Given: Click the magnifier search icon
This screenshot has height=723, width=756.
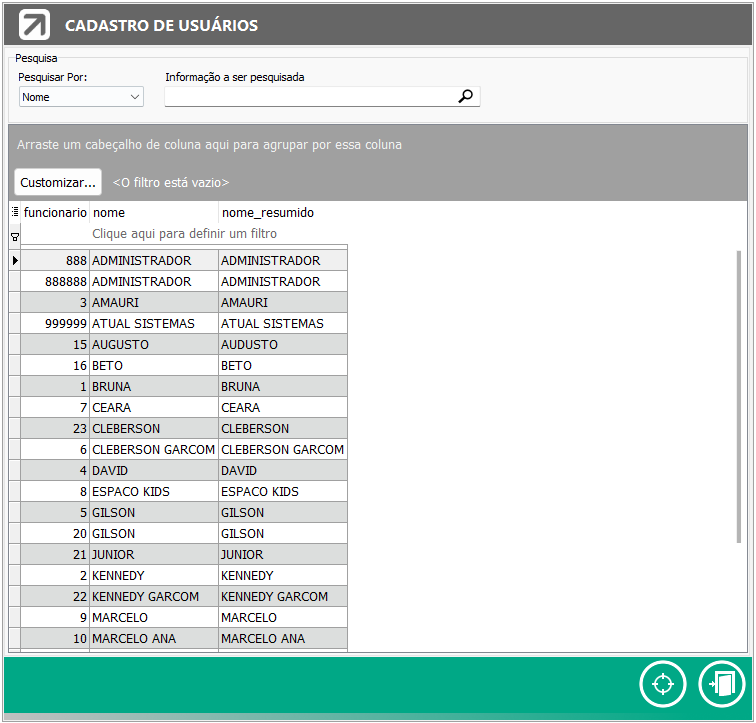Looking at the screenshot, I should coord(465,96).
